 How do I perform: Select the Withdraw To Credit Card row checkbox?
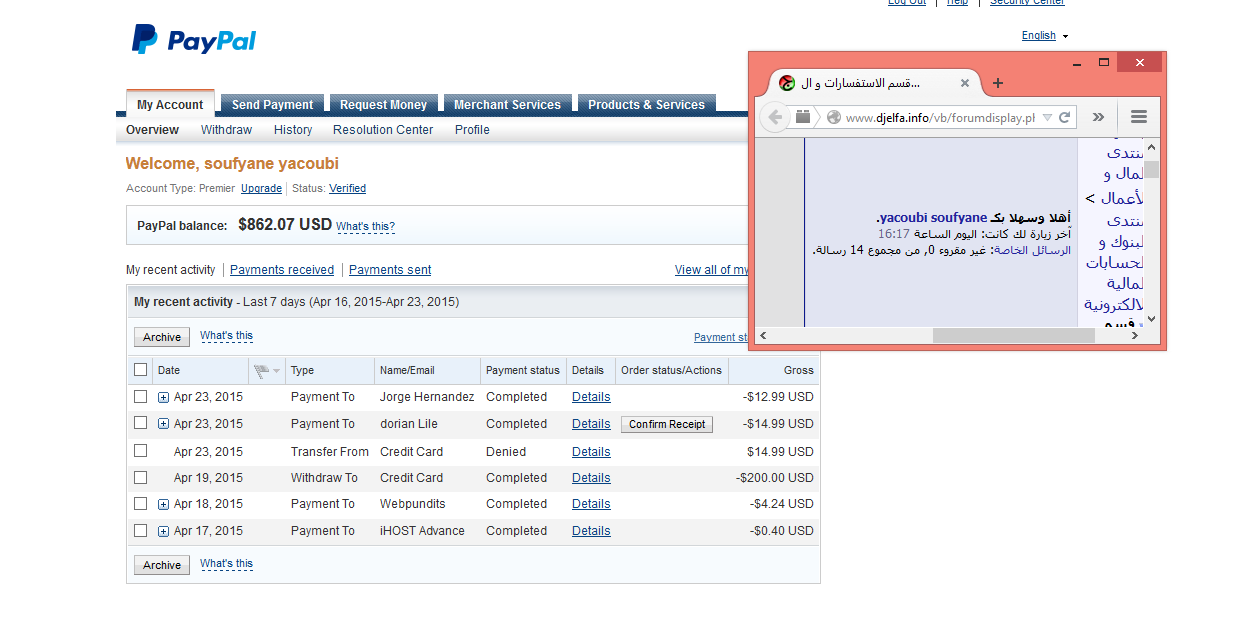[141, 478]
